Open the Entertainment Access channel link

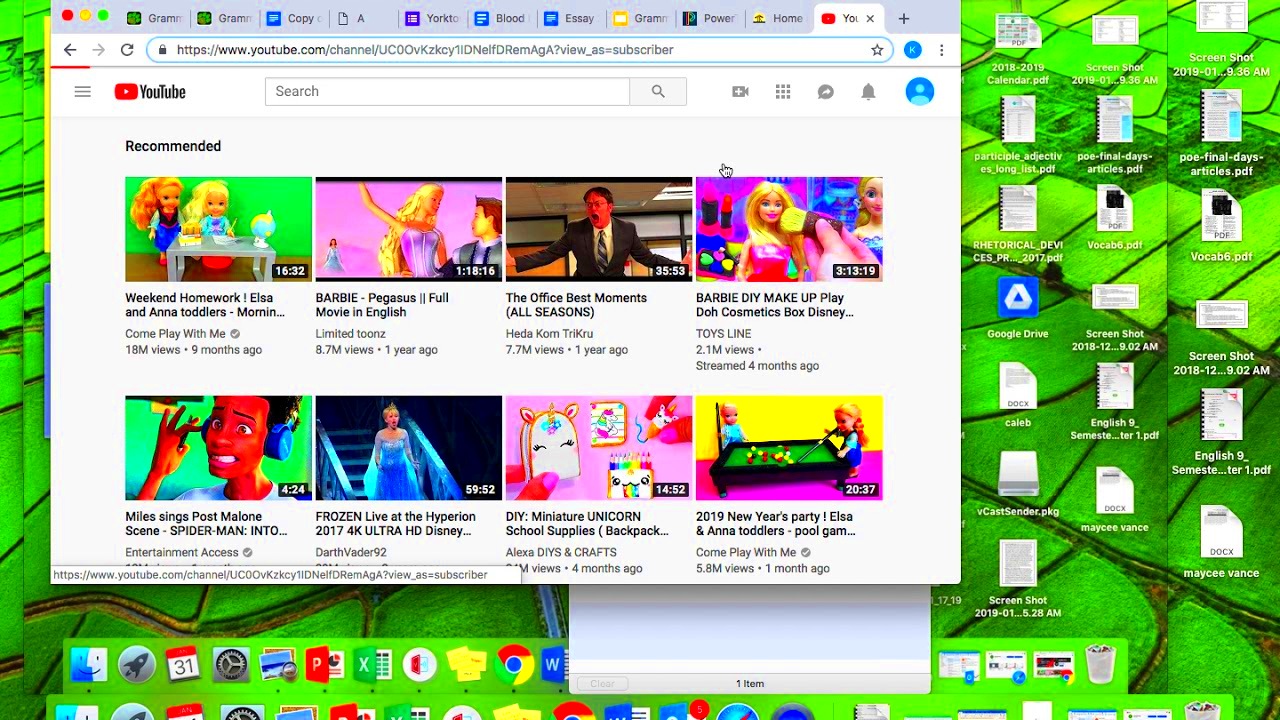pyautogui.click(x=182, y=552)
